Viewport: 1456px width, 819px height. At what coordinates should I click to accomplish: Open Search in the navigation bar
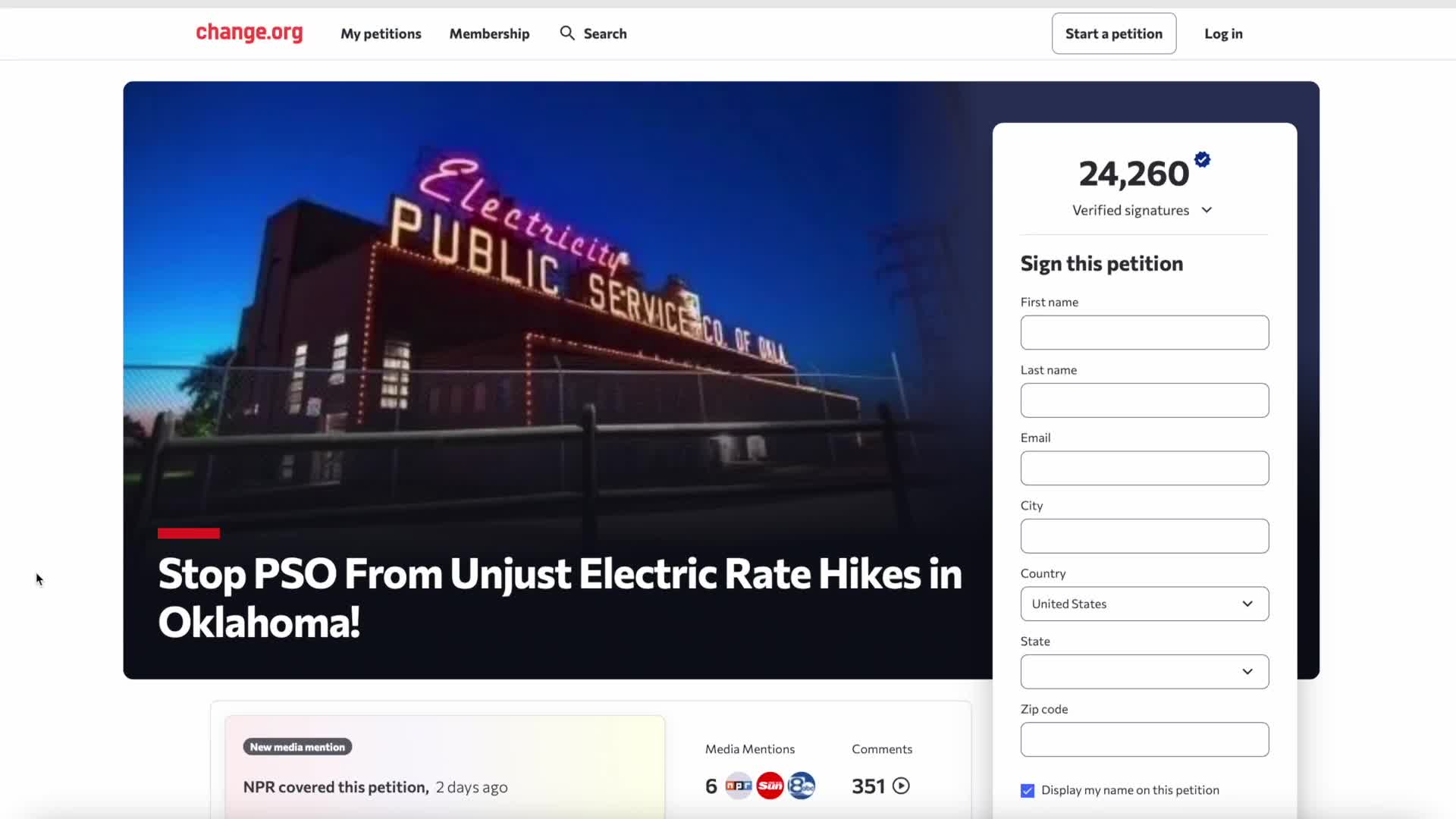[593, 33]
